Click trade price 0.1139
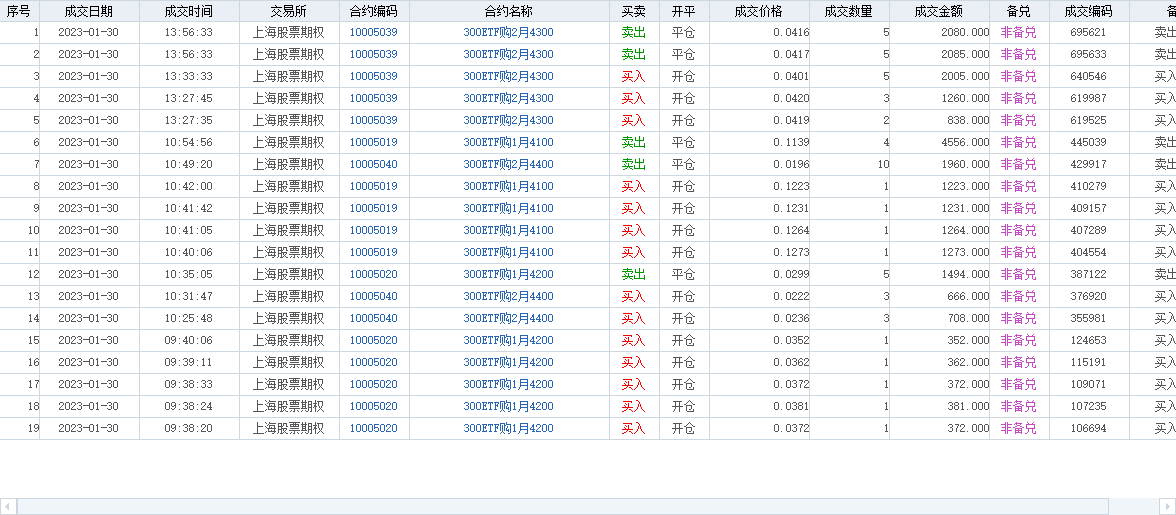Image resolution: width=1176 pixels, height=515 pixels. tap(791, 142)
